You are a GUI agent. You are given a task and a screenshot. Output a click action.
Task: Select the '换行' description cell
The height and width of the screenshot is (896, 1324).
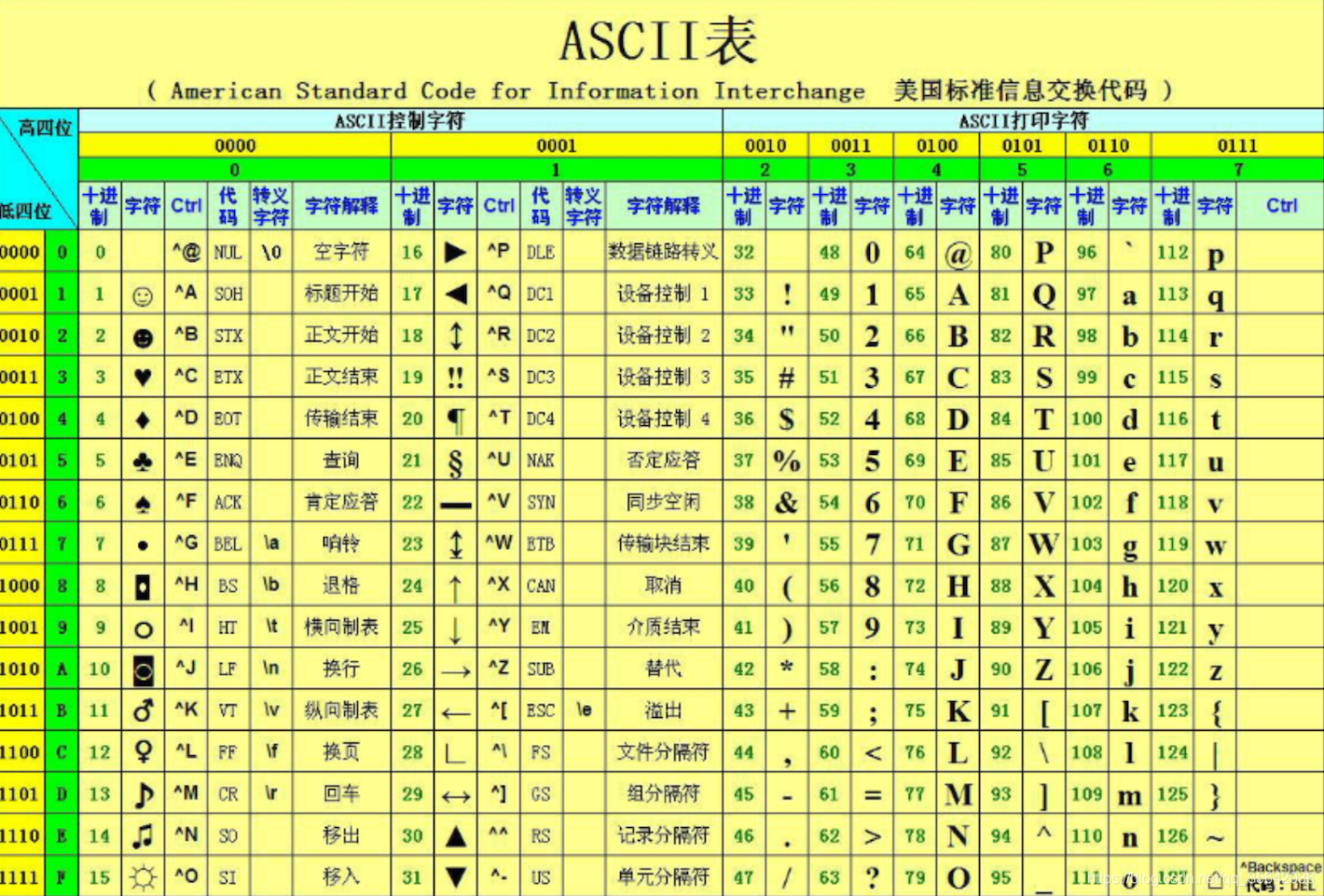pyautogui.click(x=341, y=669)
